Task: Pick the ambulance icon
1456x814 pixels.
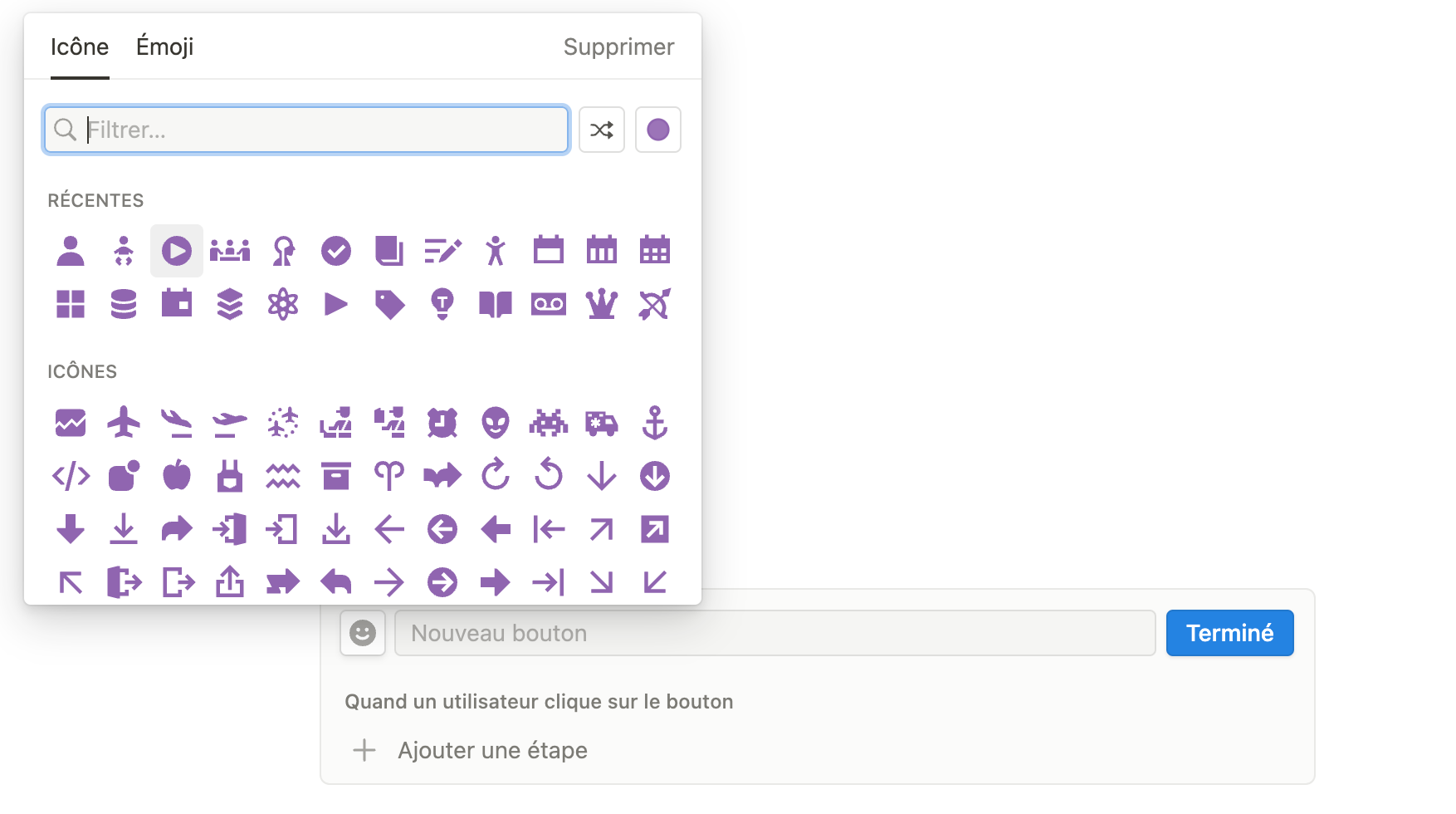Action: click(x=602, y=423)
